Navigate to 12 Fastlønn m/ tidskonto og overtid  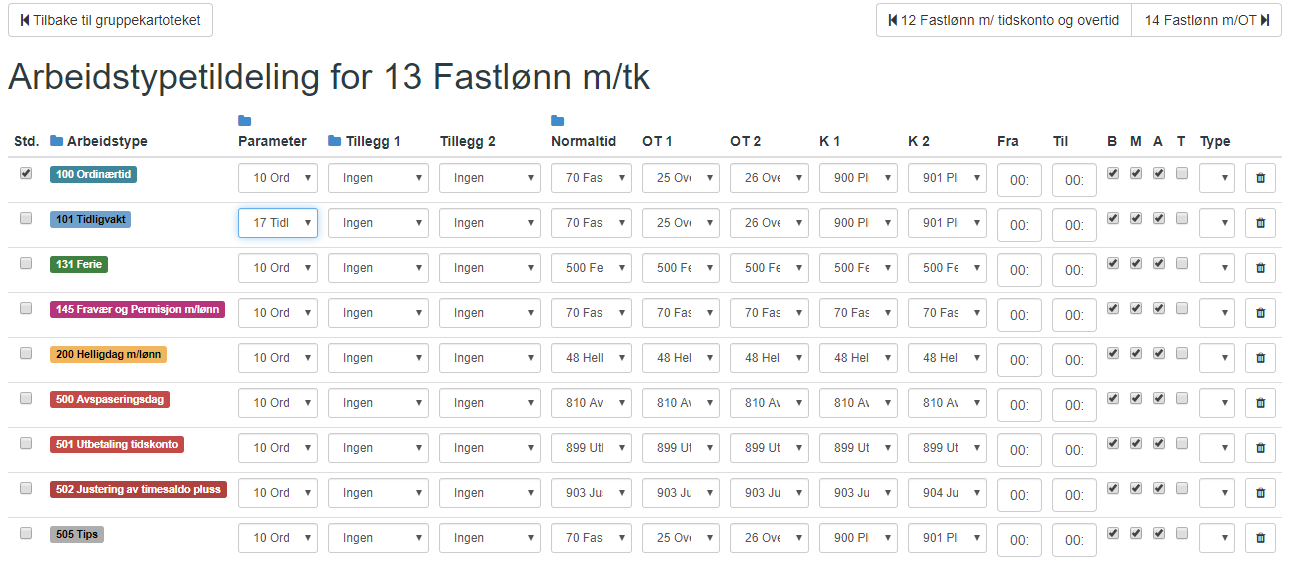click(1003, 20)
